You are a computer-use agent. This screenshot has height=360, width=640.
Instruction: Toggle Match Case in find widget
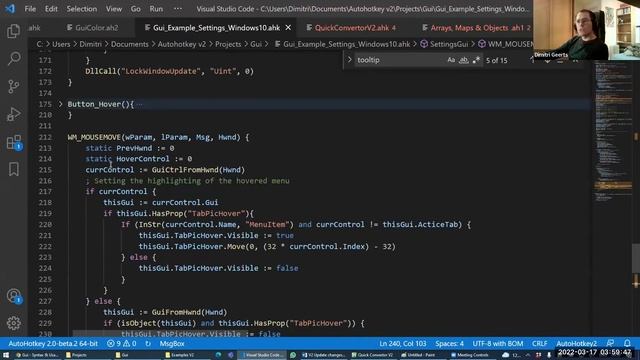pos(451,60)
